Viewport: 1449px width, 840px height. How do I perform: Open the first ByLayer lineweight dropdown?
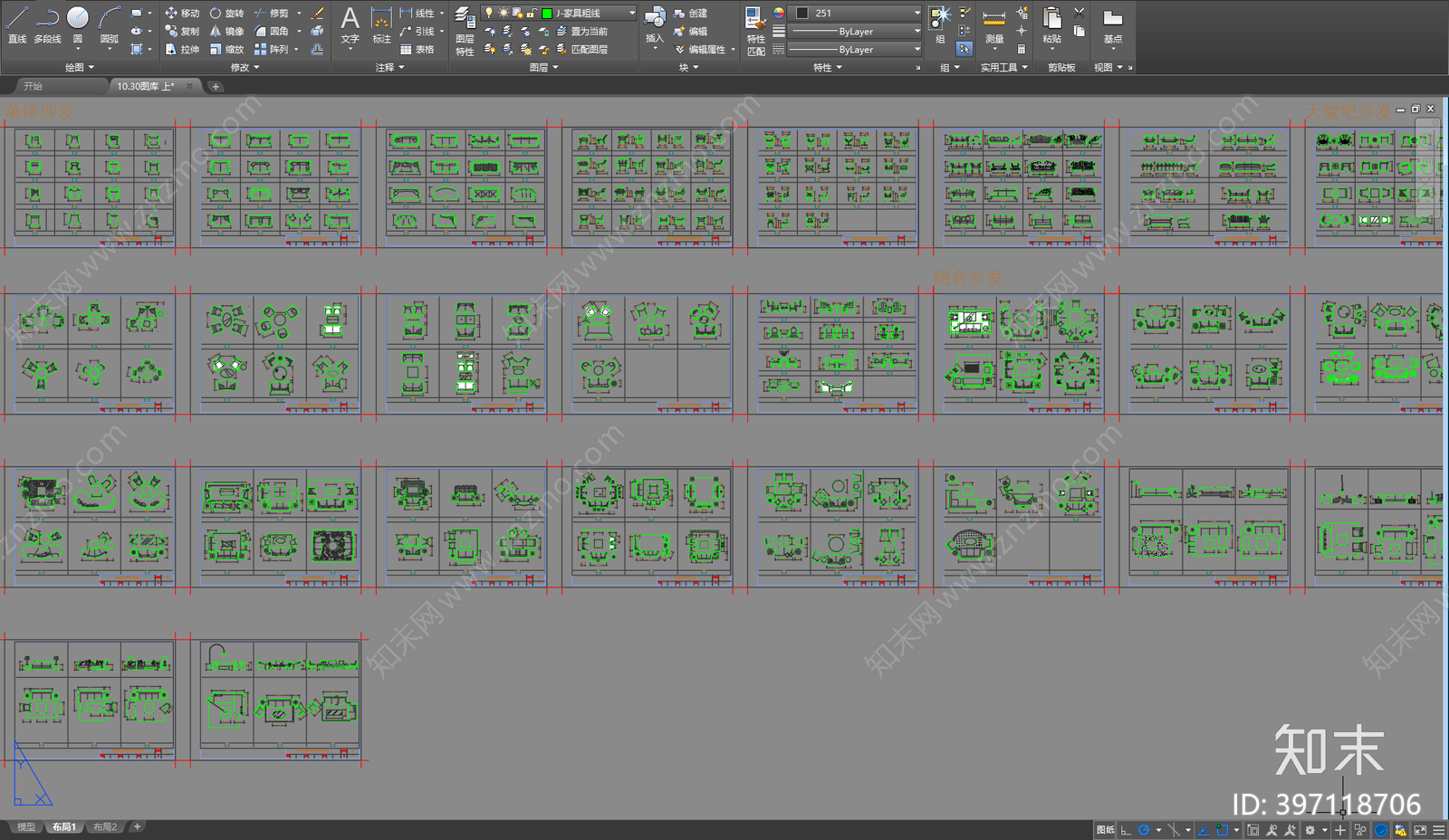[x=855, y=32]
